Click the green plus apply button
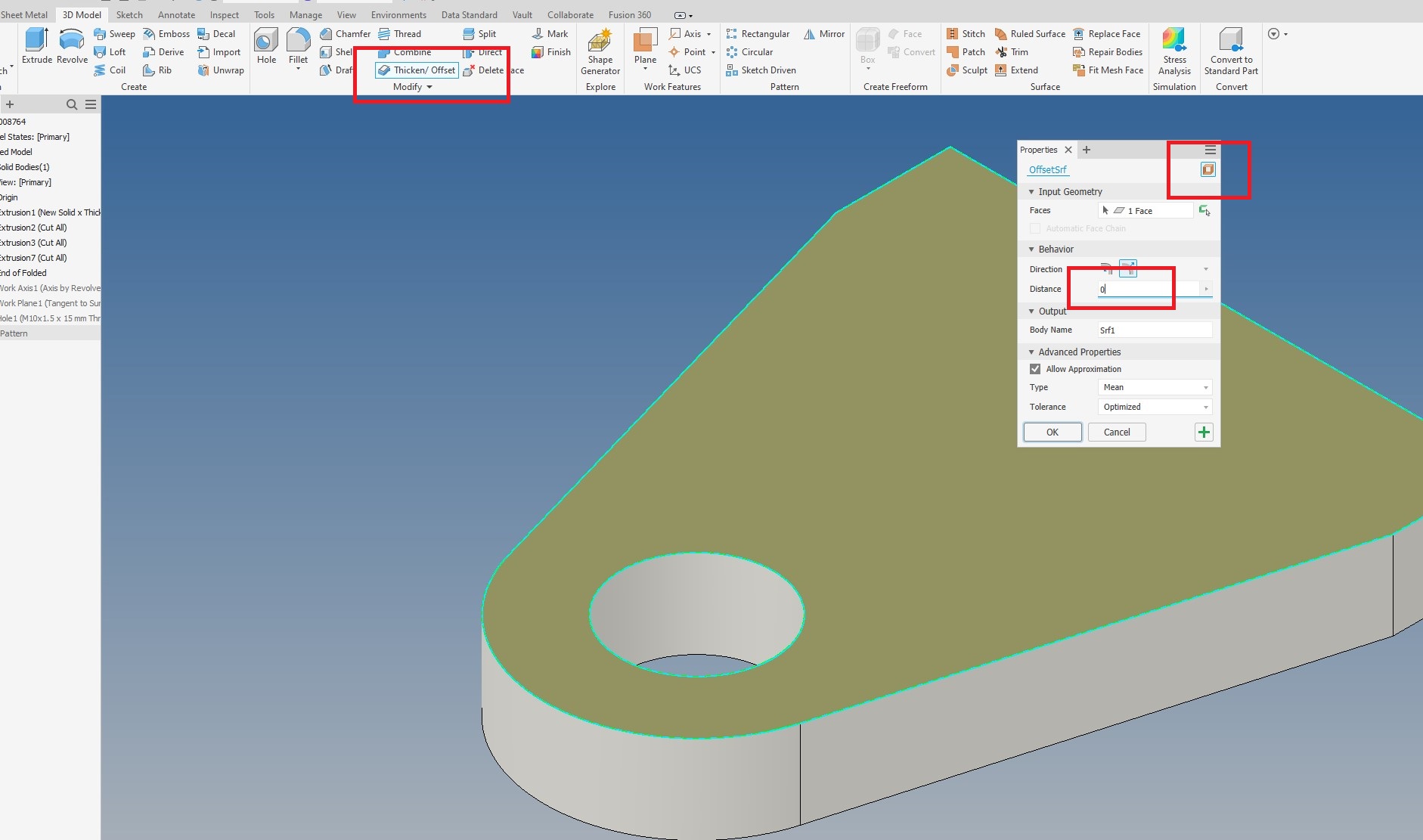The image size is (1423, 840). 1204,432
